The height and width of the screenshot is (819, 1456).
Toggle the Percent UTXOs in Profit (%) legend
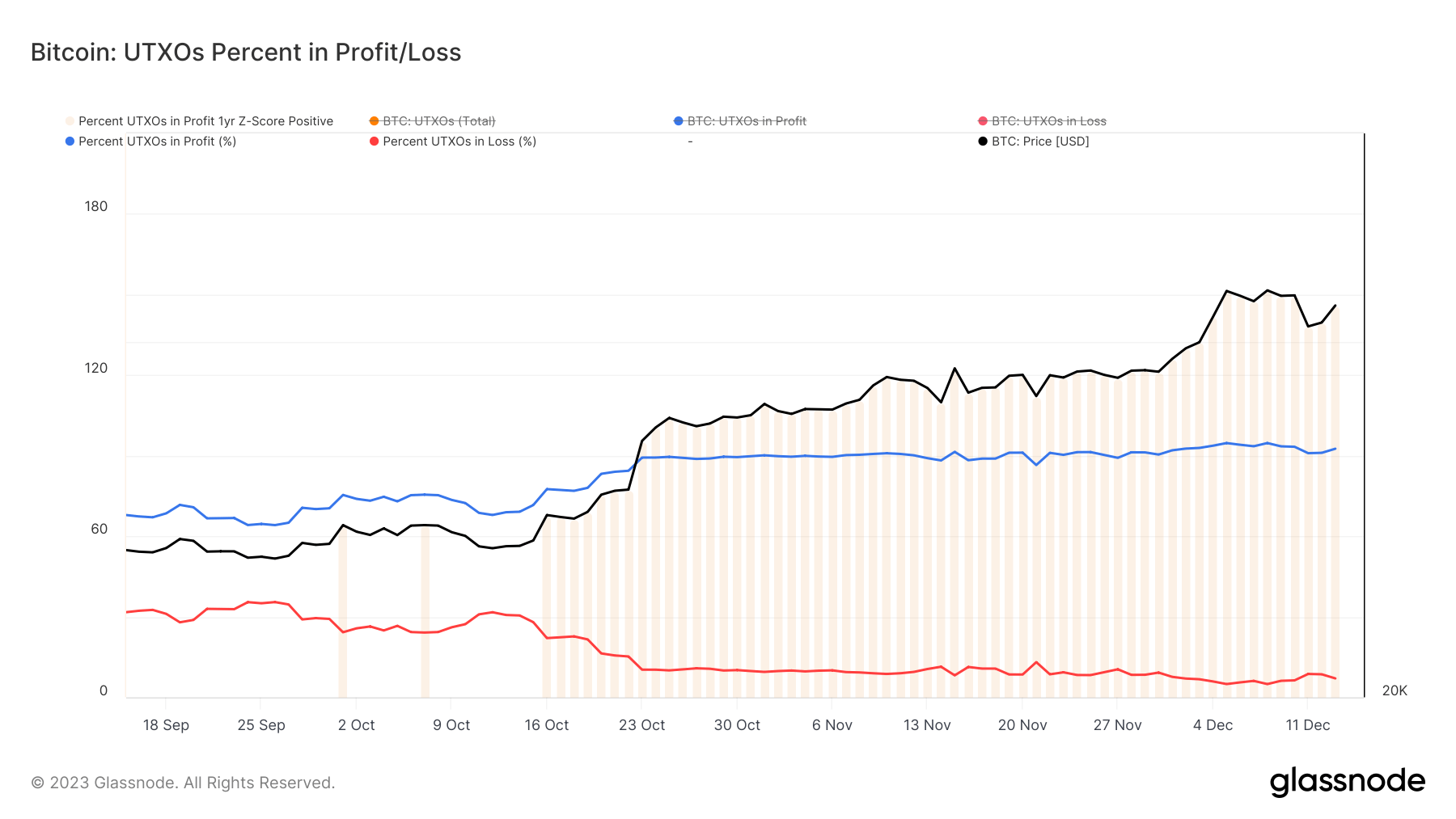(x=150, y=141)
